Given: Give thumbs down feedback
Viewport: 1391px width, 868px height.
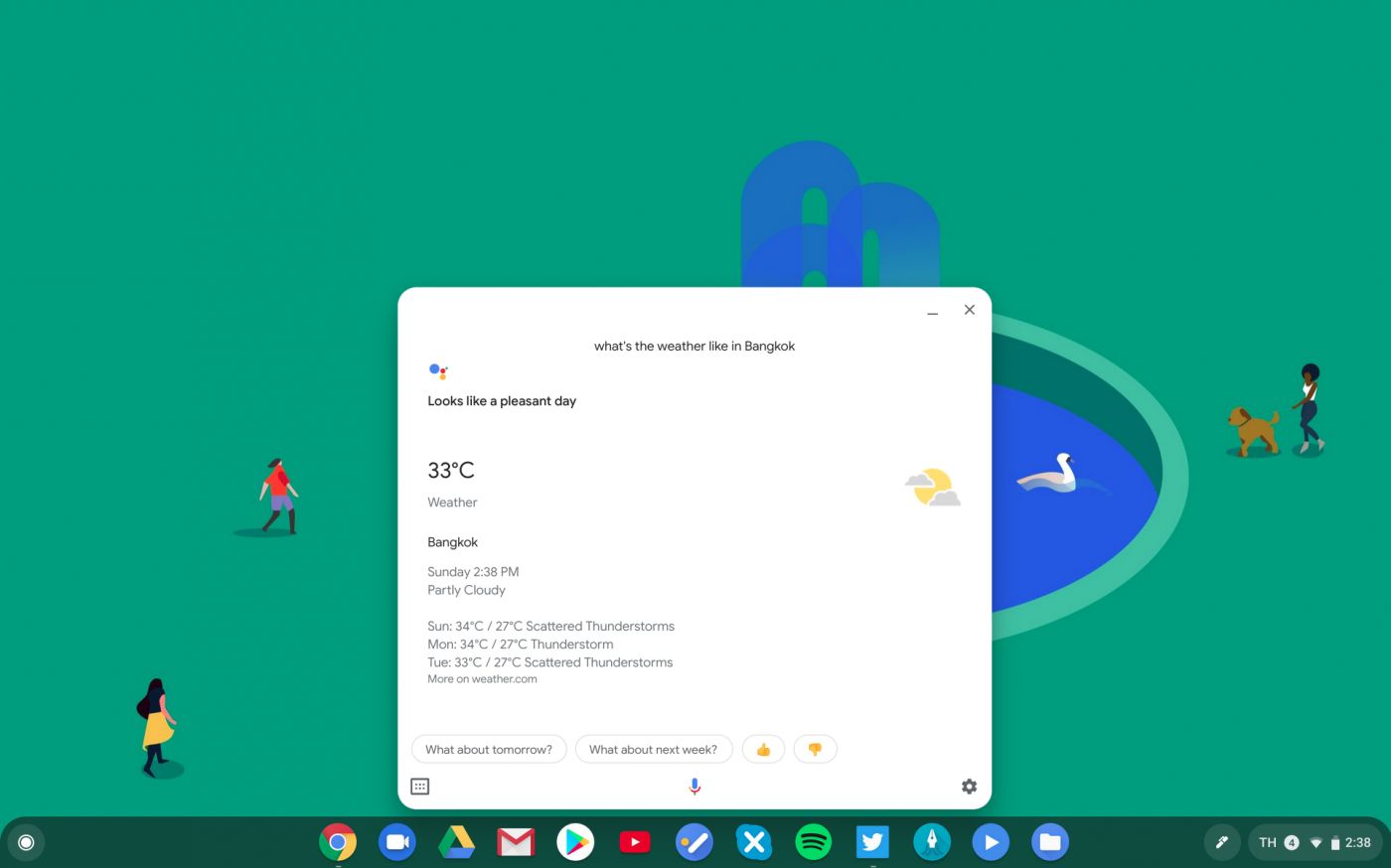Looking at the screenshot, I should (815, 750).
